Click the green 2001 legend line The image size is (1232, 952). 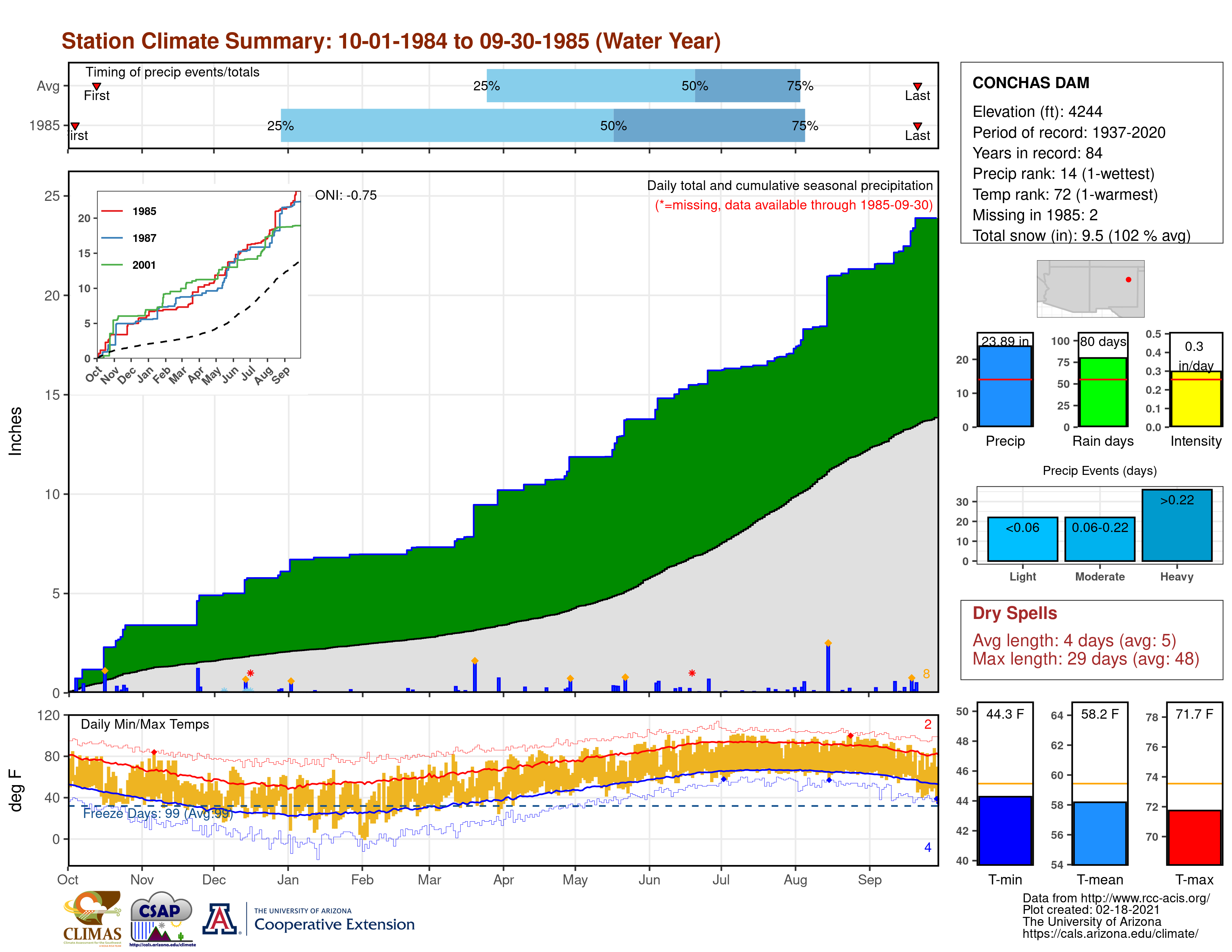tap(112, 265)
